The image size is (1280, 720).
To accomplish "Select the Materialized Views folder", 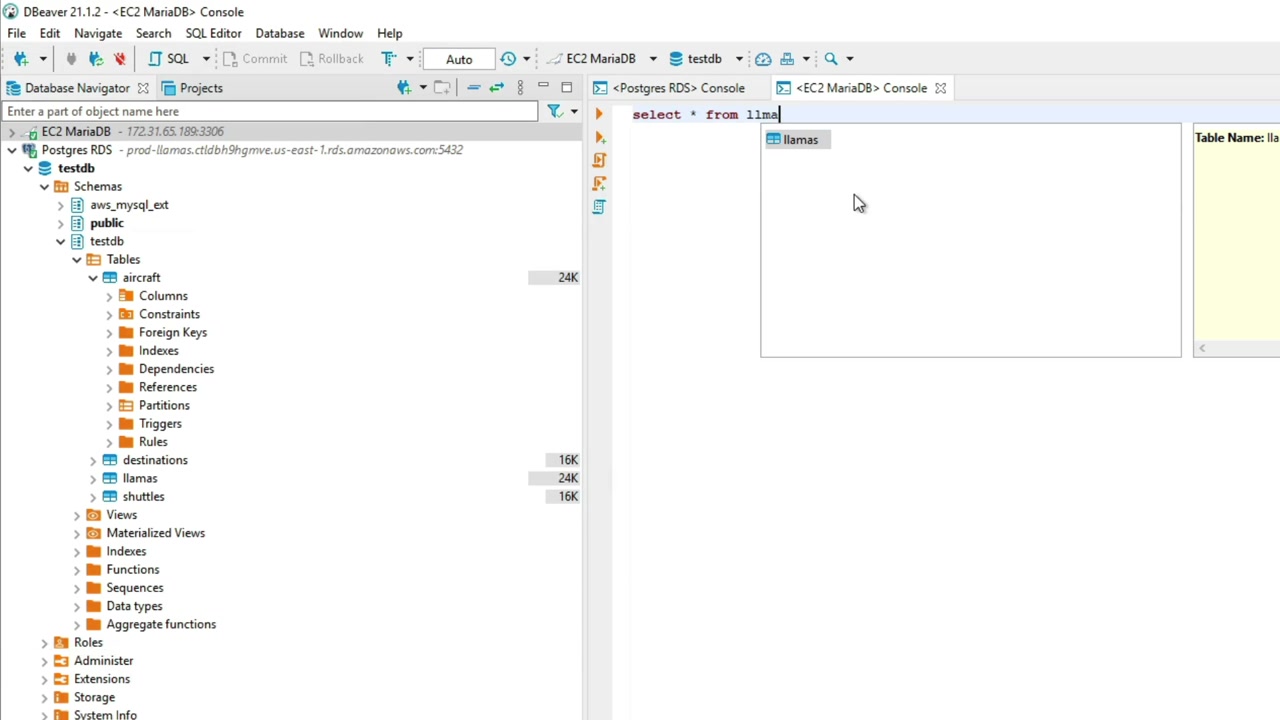I will [156, 533].
